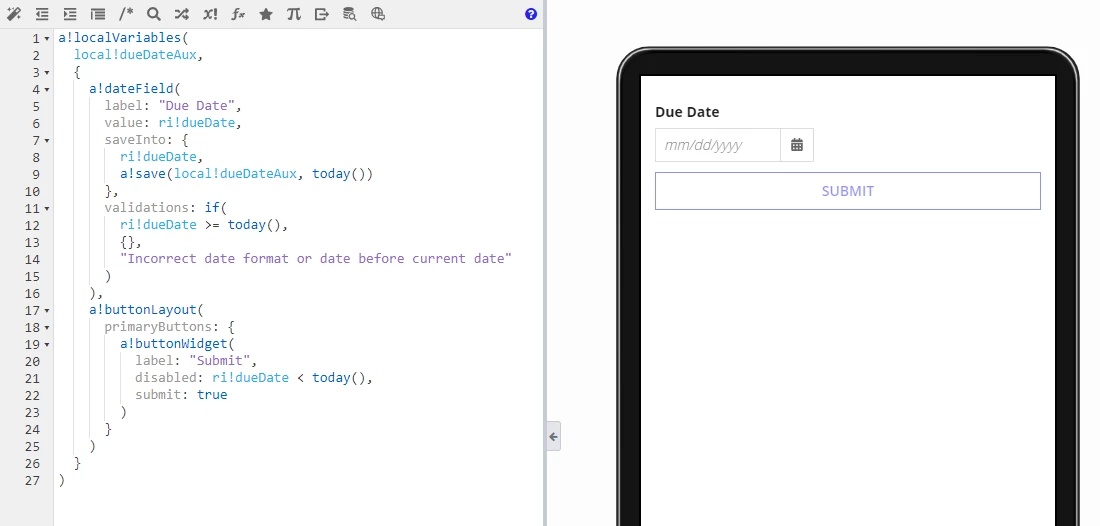
Task: Click a!localVariables on line 1
Action: [119, 38]
